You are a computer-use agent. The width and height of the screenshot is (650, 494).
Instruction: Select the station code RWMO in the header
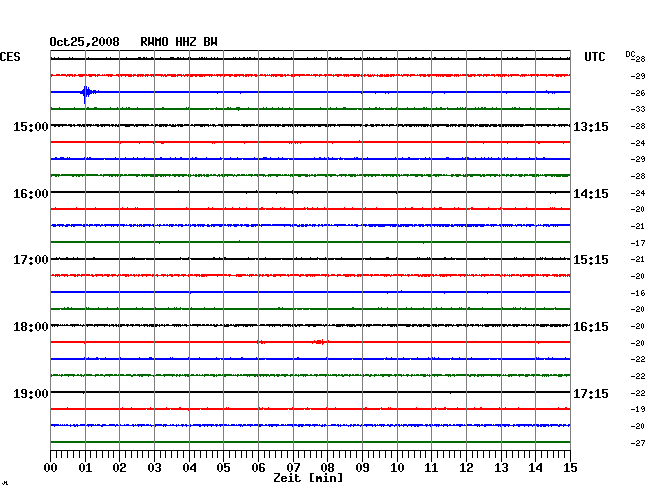point(154,42)
